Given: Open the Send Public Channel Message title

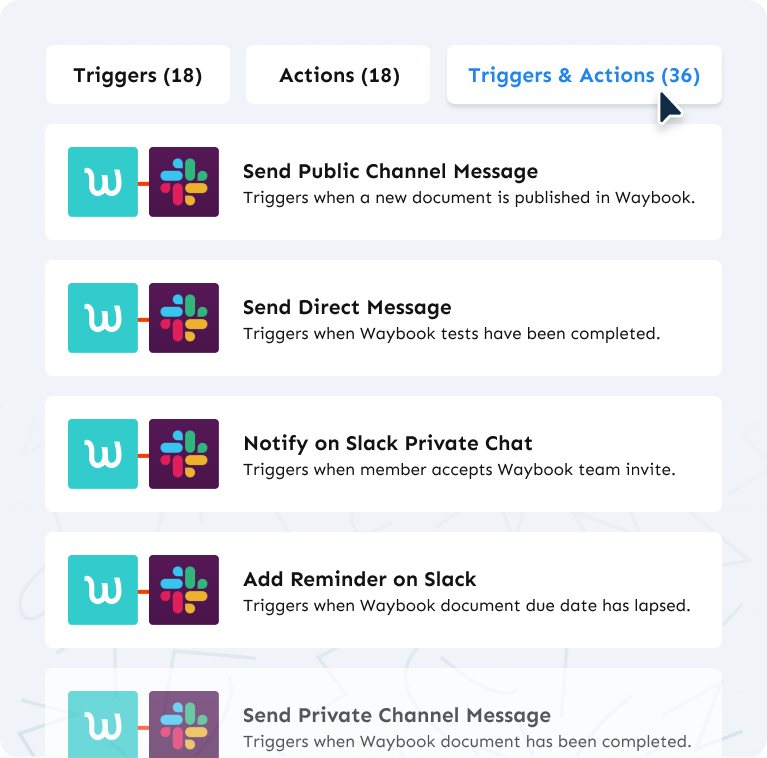Looking at the screenshot, I should coord(390,172).
